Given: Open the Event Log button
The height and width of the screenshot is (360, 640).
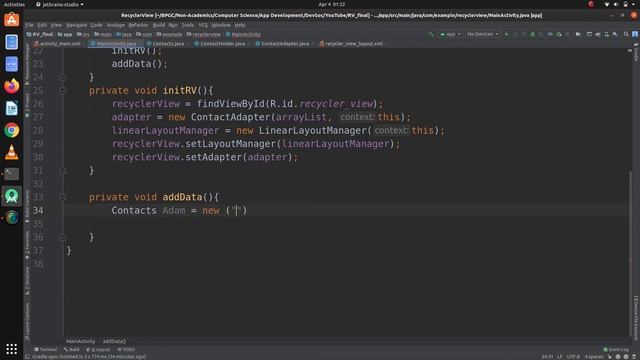Looking at the screenshot, I should tap(616, 349).
